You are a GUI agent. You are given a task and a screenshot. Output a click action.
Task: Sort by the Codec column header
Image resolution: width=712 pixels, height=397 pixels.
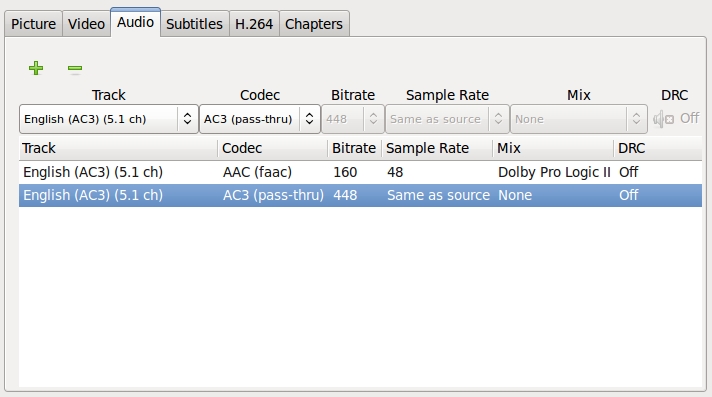[272, 148]
